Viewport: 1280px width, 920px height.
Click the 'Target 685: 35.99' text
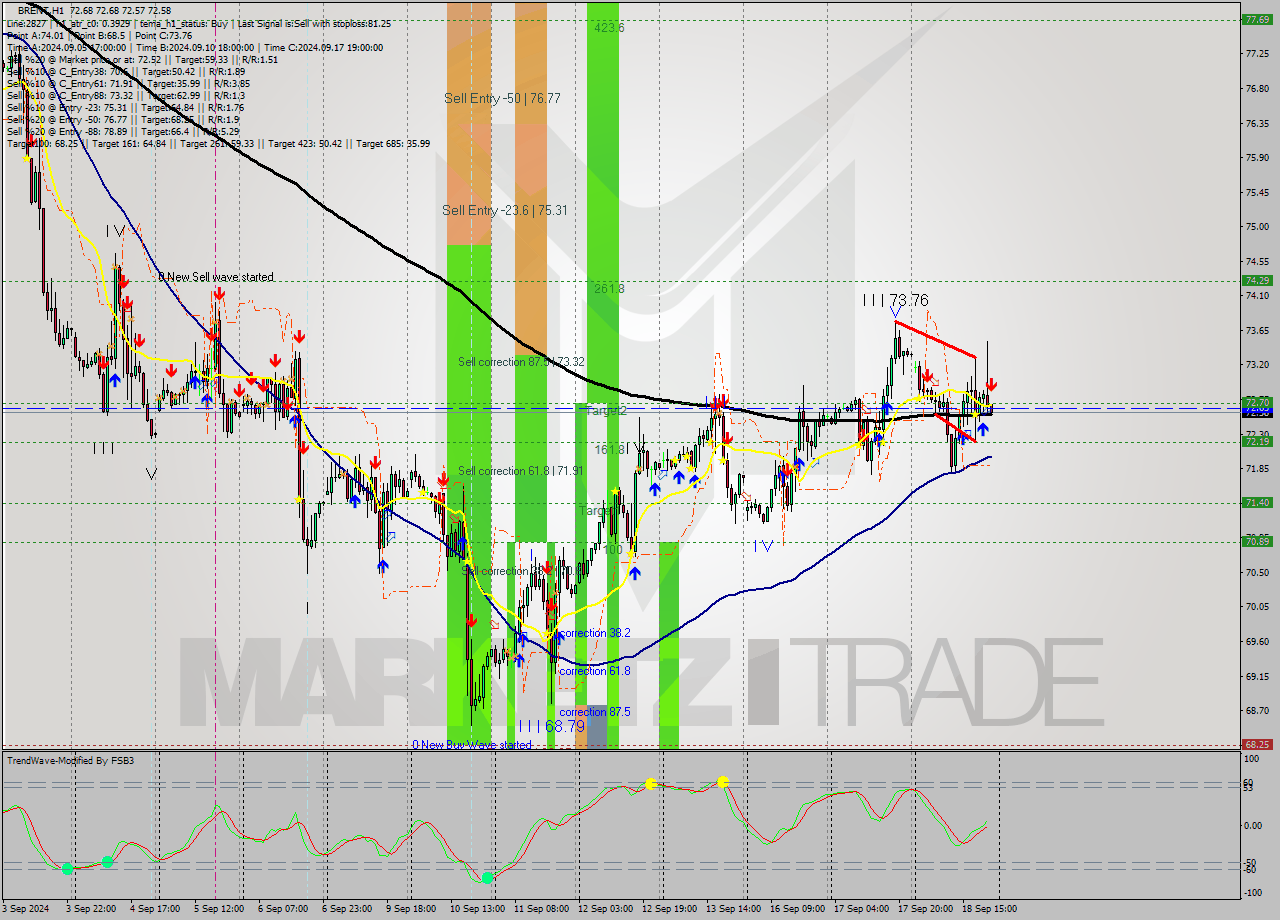[393, 143]
